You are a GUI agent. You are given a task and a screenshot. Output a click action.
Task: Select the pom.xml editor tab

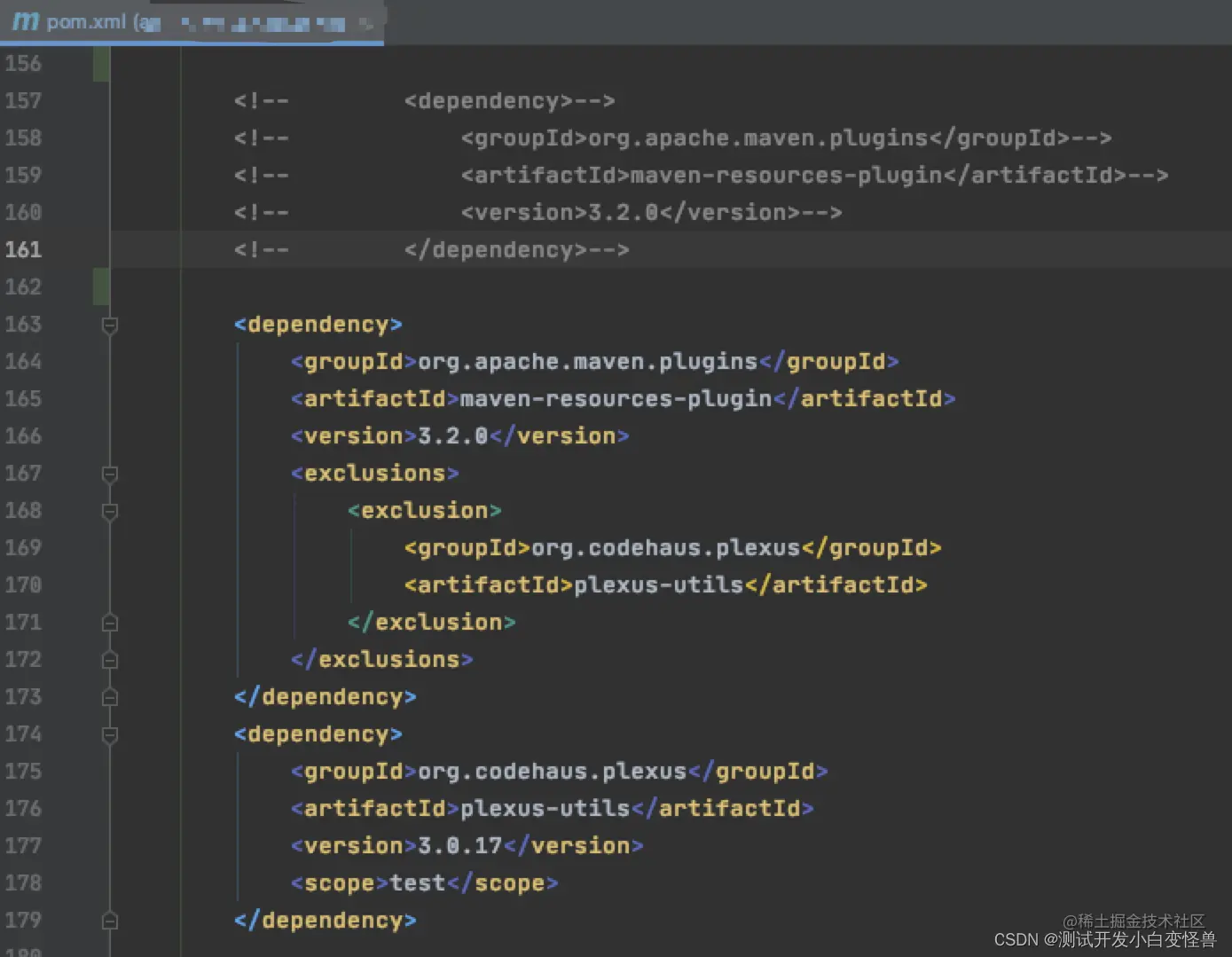click(192, 21)
